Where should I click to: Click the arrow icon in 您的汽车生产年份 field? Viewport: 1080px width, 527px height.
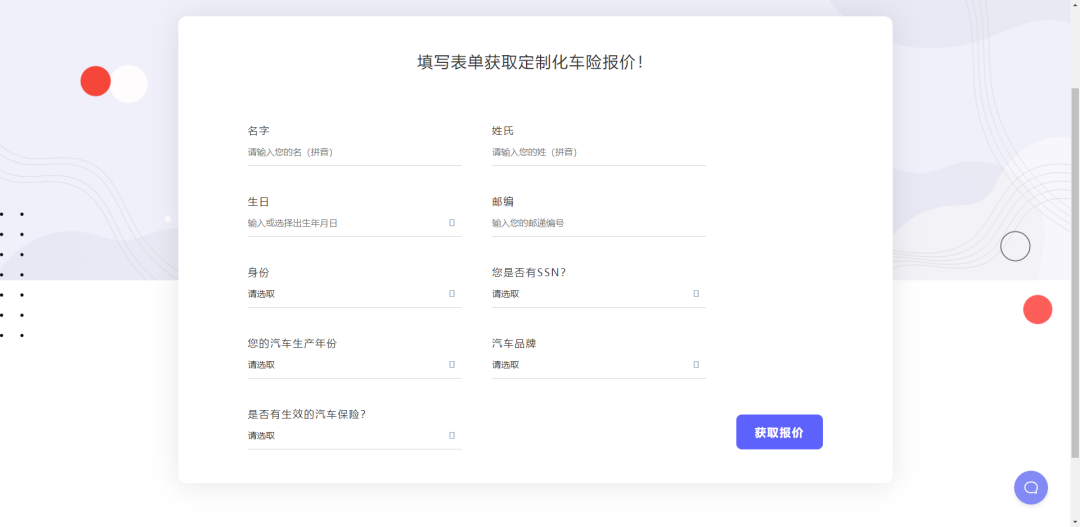pyautogui.click(x=452, y=365)
